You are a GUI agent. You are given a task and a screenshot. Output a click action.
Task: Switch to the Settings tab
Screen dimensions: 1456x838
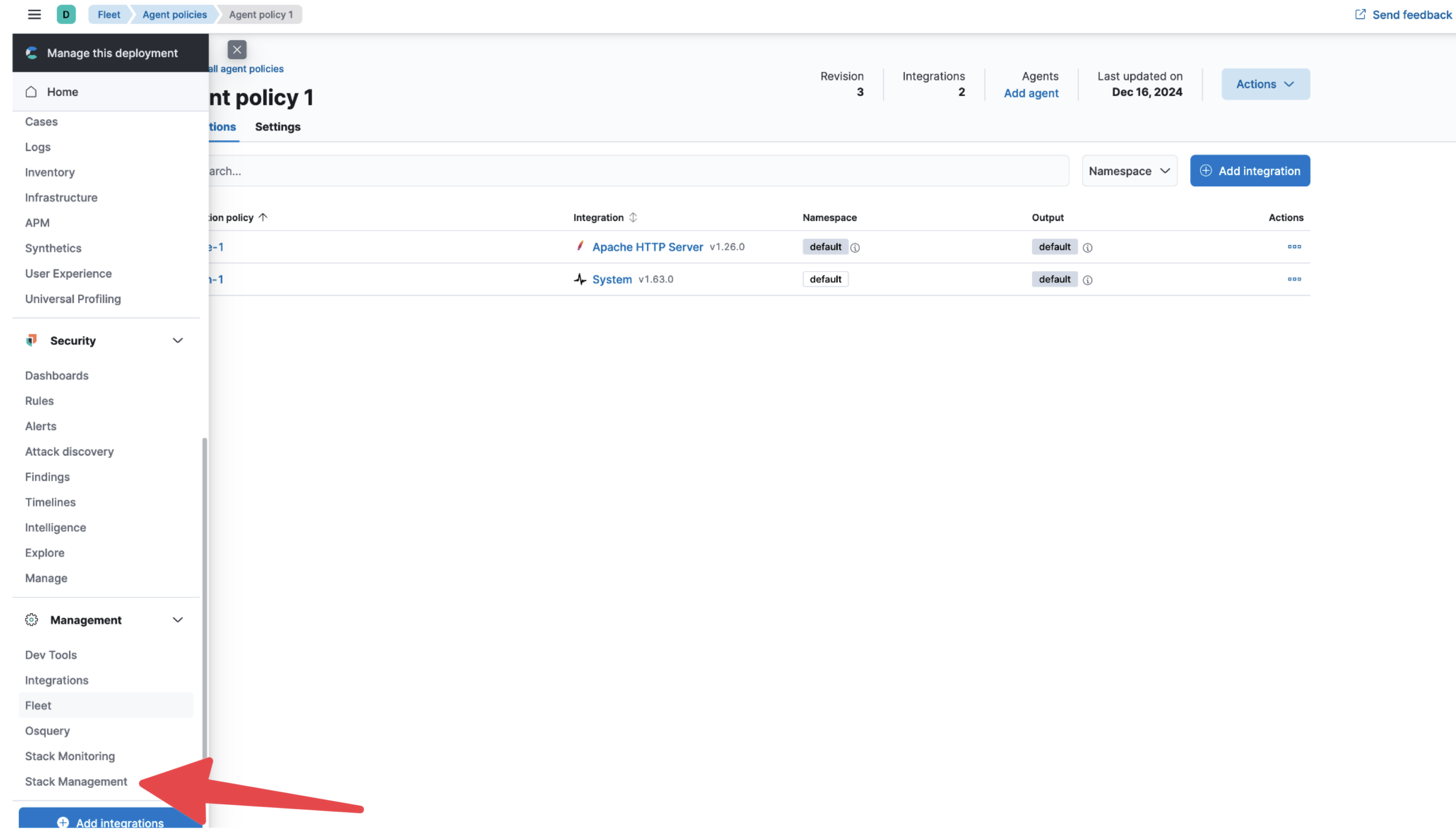(x=277, y=127)
